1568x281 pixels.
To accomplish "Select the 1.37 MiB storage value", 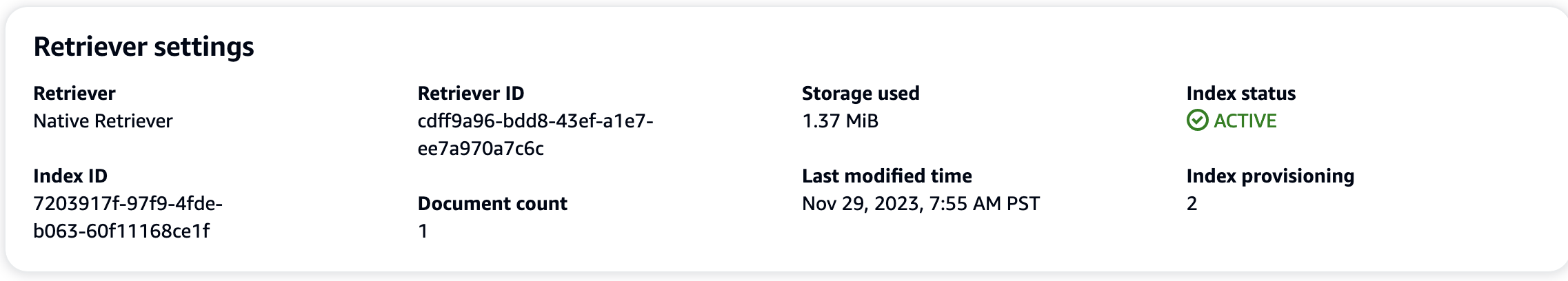I will (x=840, y=121).
